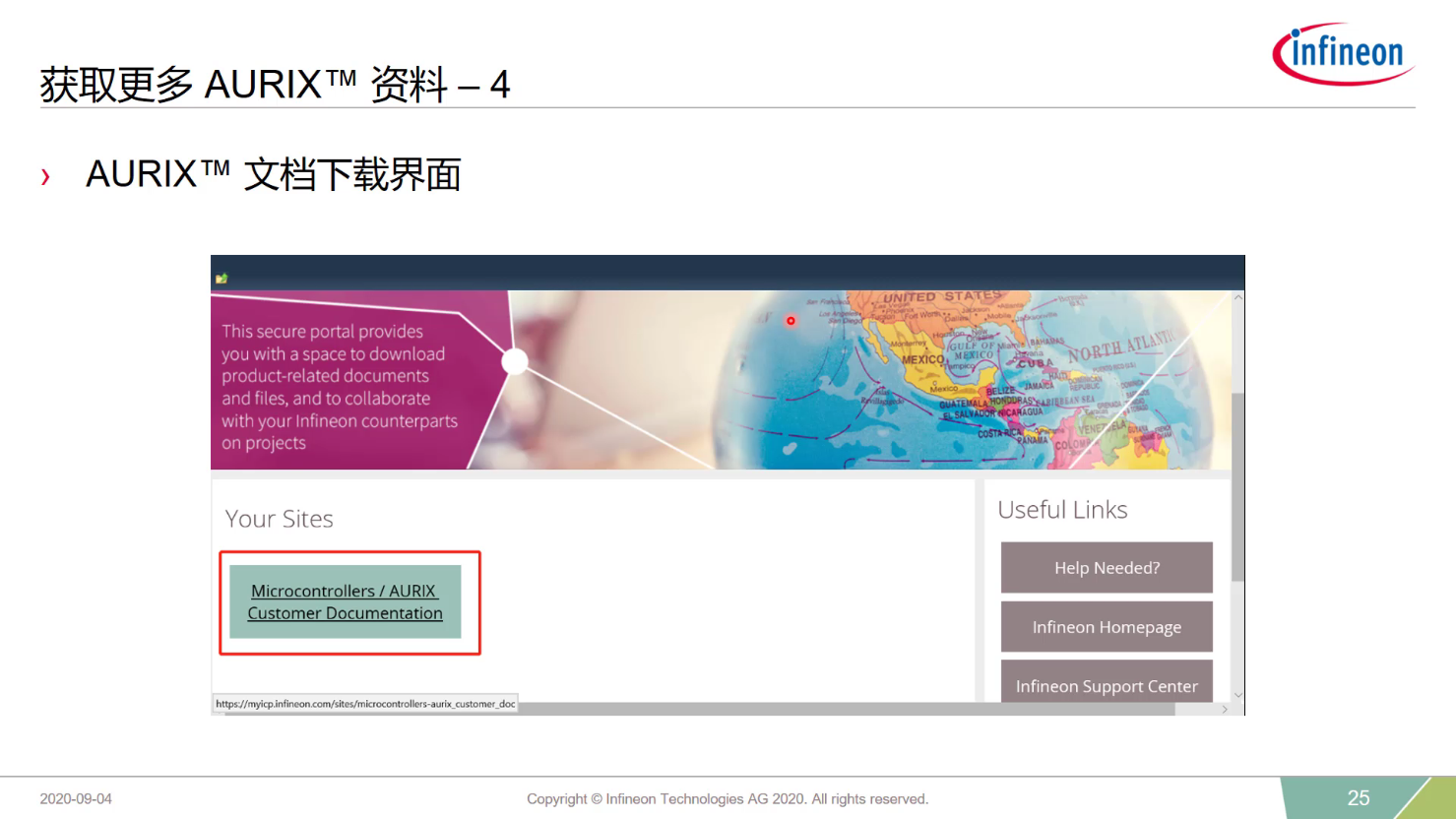Click the white connector node beside the magenta banner
The image size is (1456, 819).
pyautogui.click(x=515, y=362)
